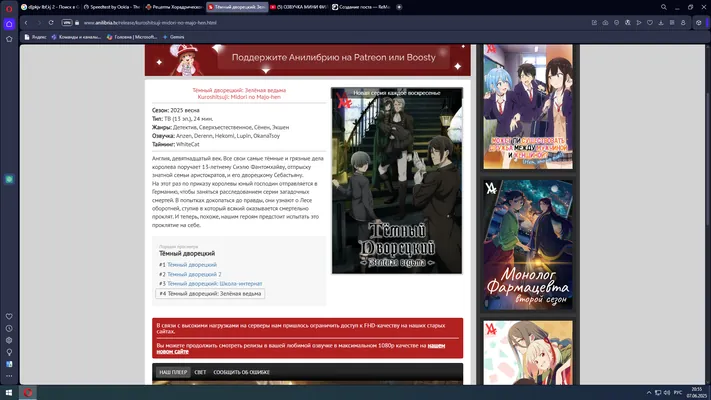Reload the page with the refresh icon

click(x=51, y=23)
